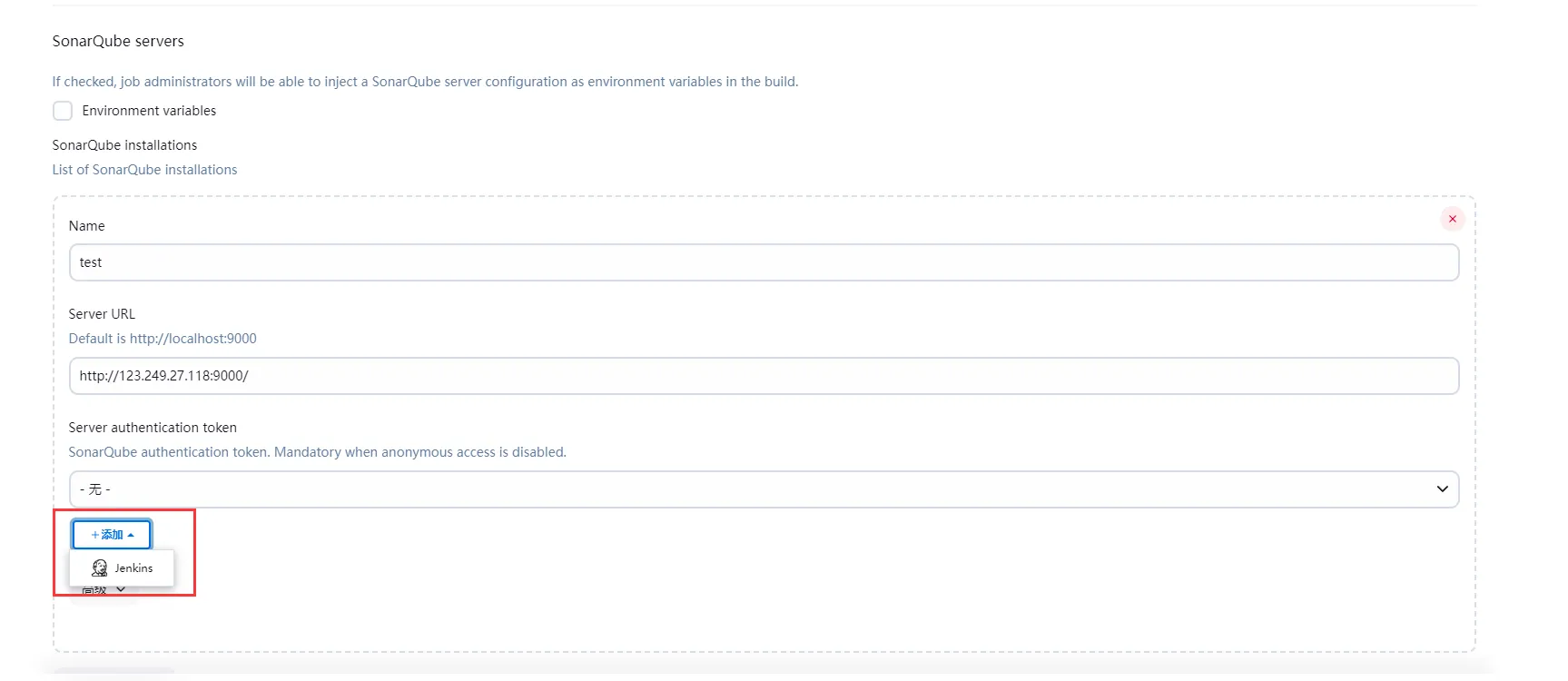Click the plus sign on 添加
The height and width of the screenshot is (681, 1568).
click(x=95, y=535)
